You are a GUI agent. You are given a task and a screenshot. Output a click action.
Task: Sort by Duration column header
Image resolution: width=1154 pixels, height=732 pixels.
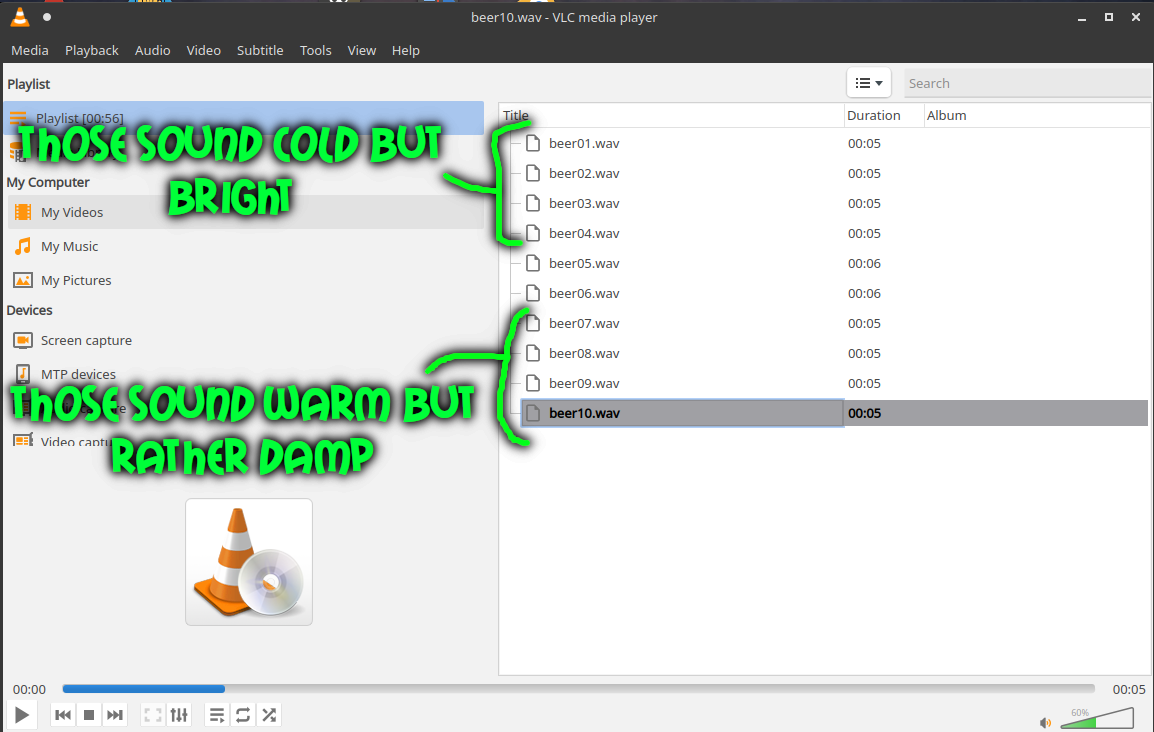tap(884, 116)
